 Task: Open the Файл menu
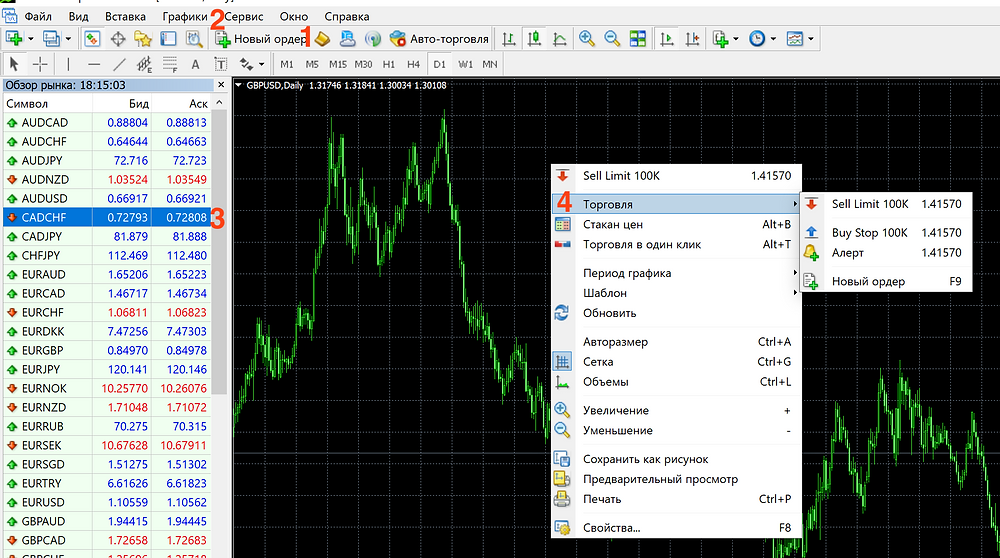coord(38,17)
